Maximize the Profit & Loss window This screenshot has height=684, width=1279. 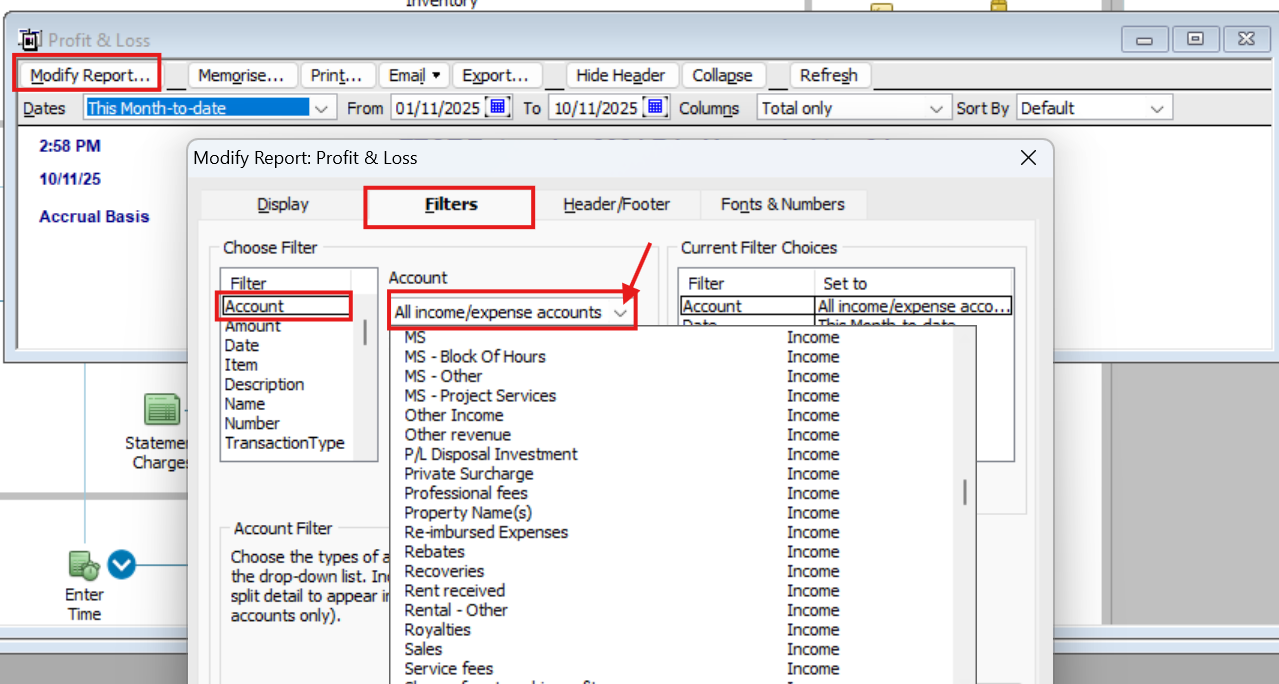click(1195, 40)
